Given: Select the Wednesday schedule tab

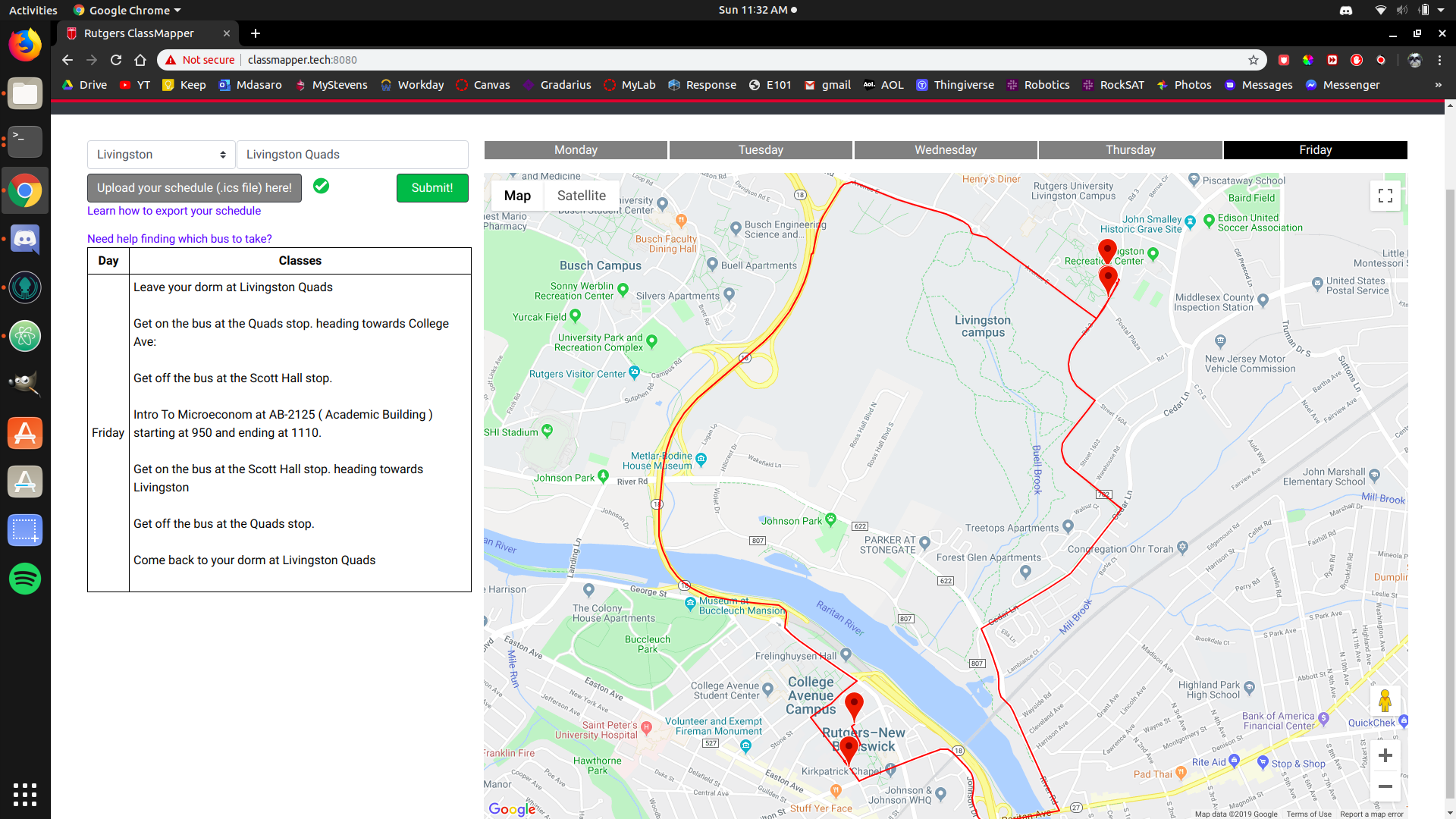Looking at the screenshot, I should 945,150.
